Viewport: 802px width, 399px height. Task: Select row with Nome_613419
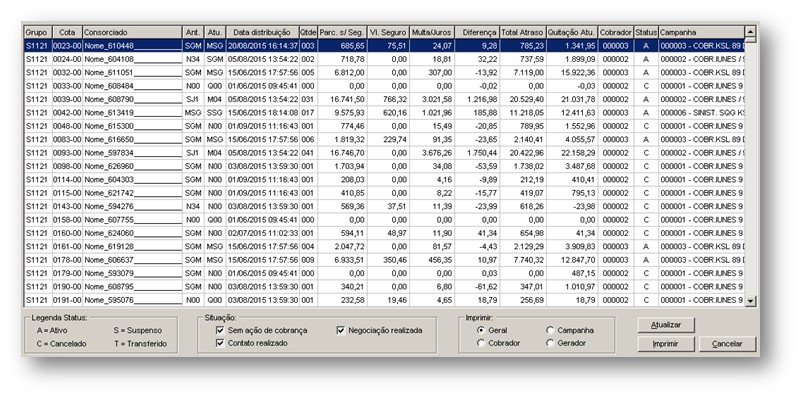coord(384,113)
